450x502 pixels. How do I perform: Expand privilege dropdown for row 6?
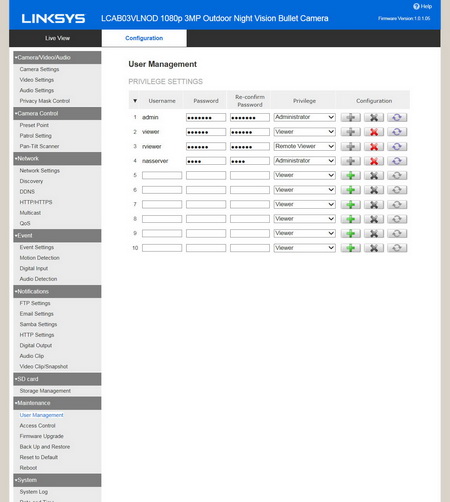tap(304, 190)
